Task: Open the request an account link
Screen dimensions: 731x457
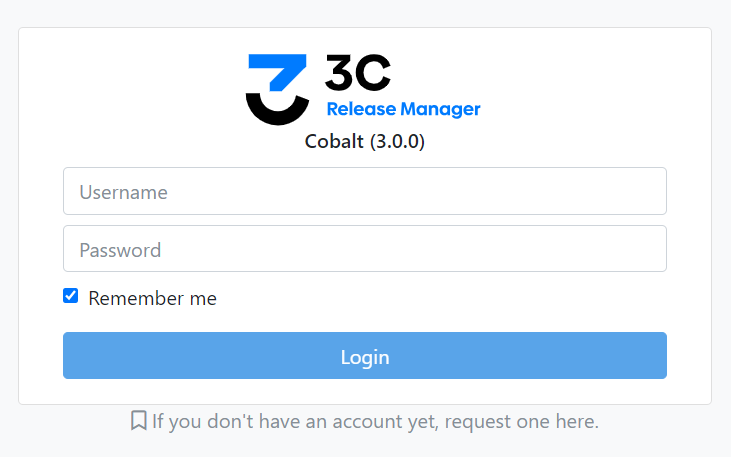Action: [x=375, y=422]
